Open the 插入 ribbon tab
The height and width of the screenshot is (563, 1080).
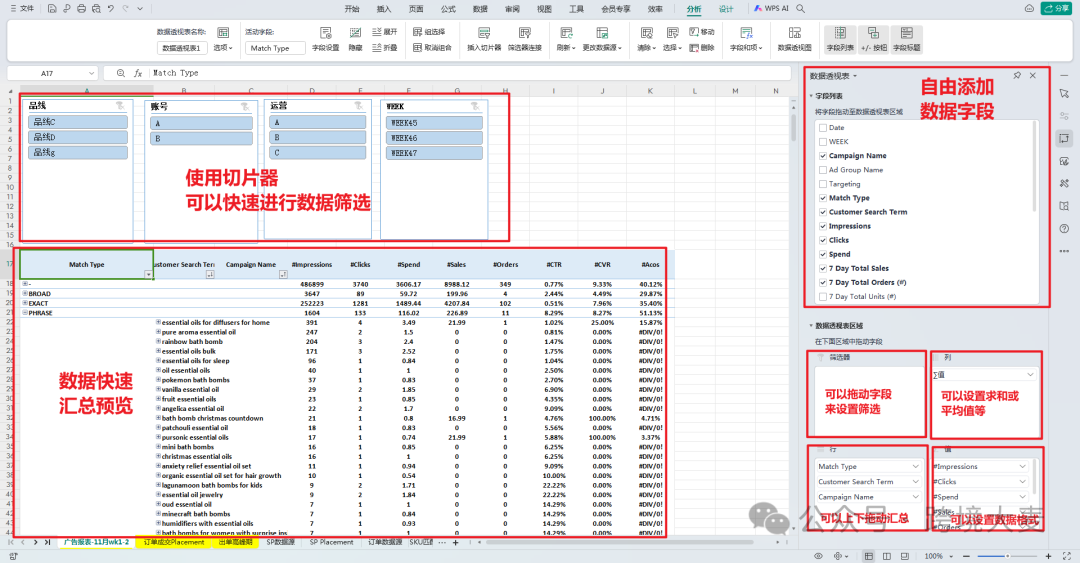coord(384,9)
